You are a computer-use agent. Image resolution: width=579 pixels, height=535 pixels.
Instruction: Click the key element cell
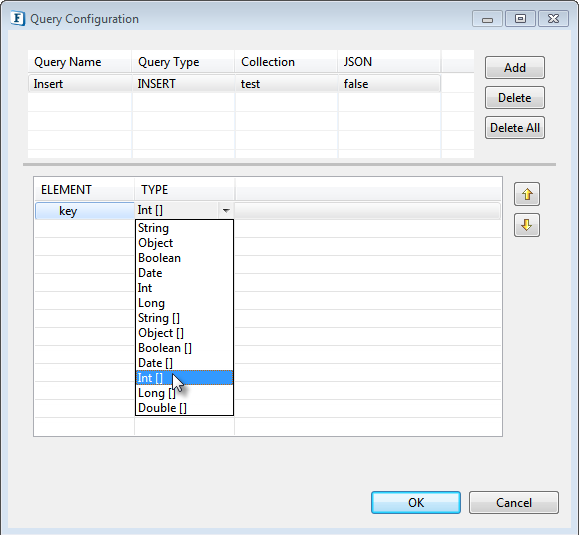click(85, 211)
